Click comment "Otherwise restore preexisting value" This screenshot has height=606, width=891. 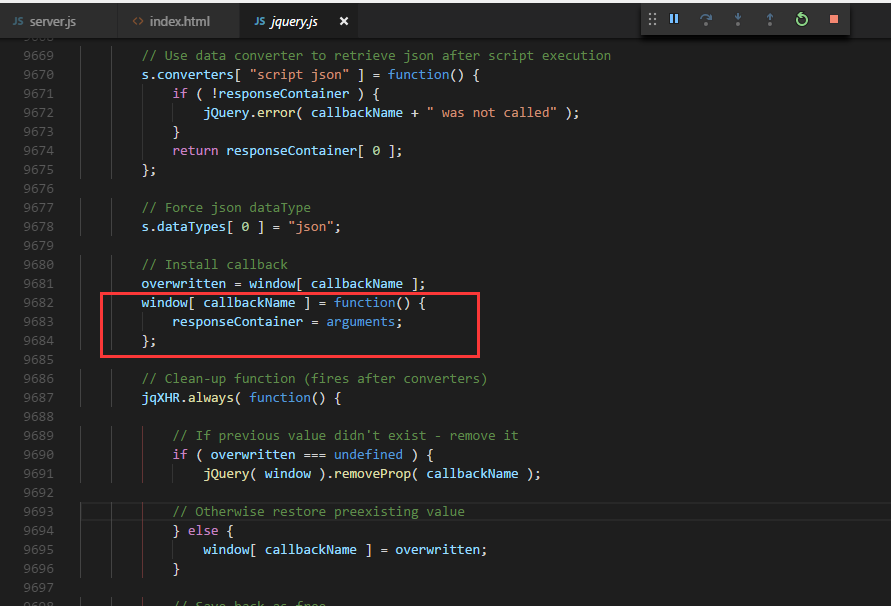pyautogui.click(x=330, y=512)
